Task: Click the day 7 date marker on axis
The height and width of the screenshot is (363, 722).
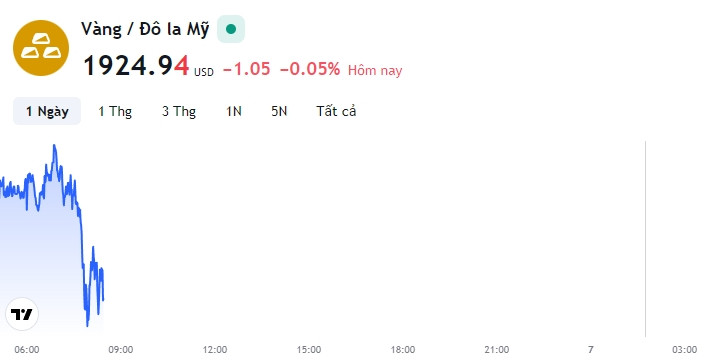Action: click(591, 350)
